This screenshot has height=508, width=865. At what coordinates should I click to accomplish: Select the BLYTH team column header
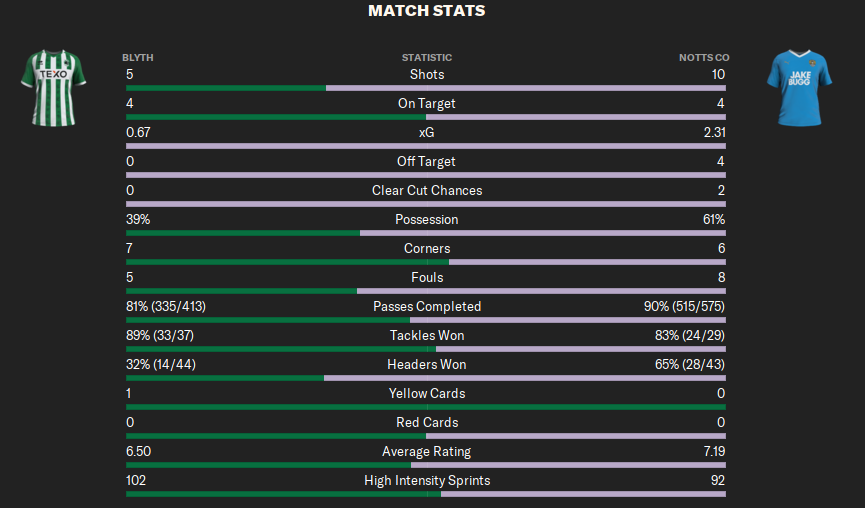[x=138, y=57]
